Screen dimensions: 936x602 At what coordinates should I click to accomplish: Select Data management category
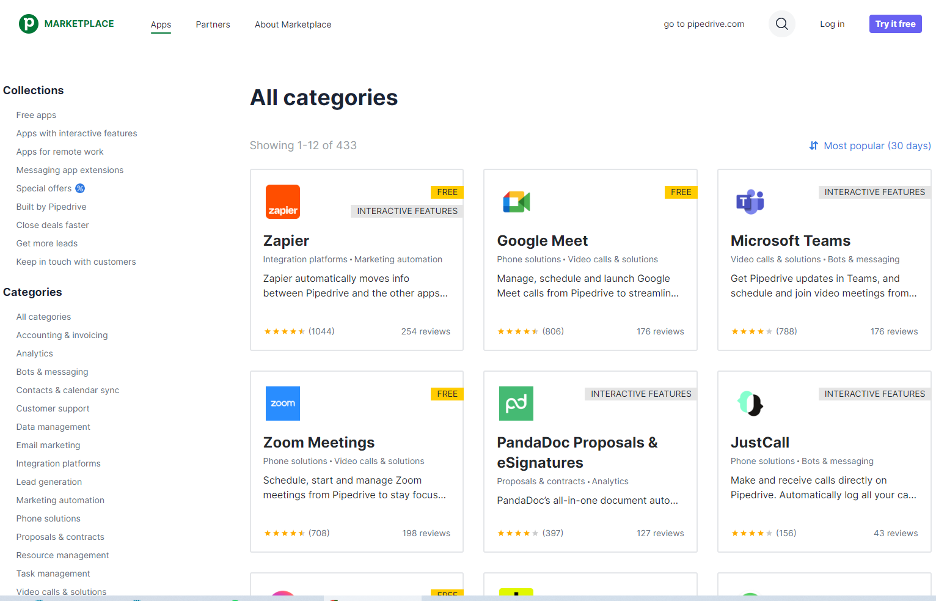click(53, 427)
